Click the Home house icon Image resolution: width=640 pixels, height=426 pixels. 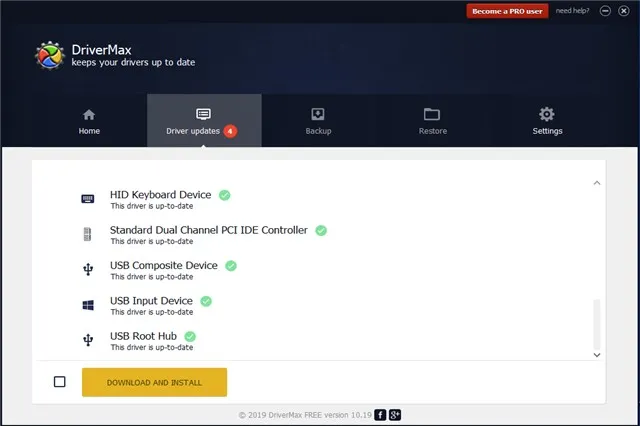click(x=89, y=115)
